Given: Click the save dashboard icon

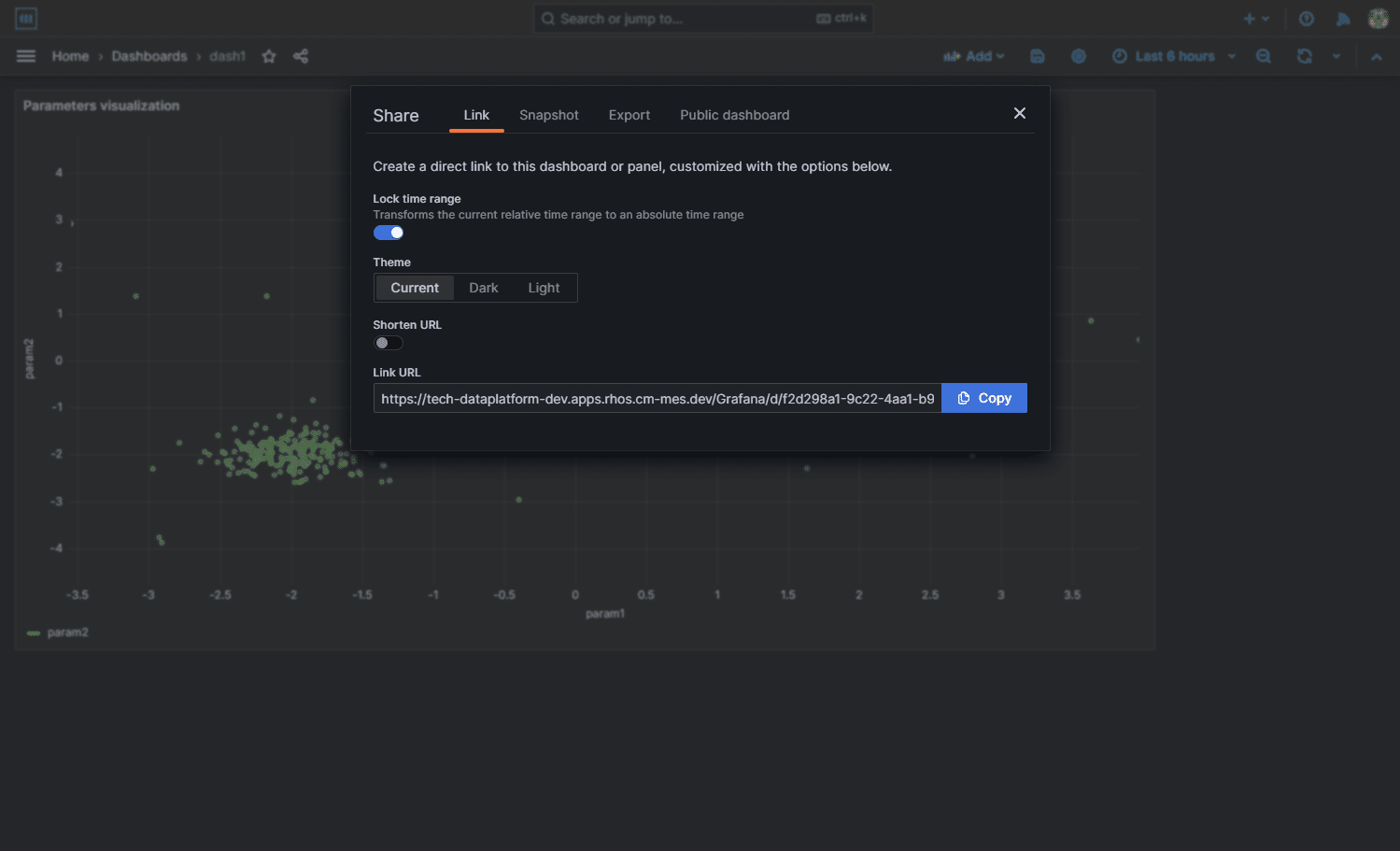Looking at the screenshot, I should point(1038,56).
